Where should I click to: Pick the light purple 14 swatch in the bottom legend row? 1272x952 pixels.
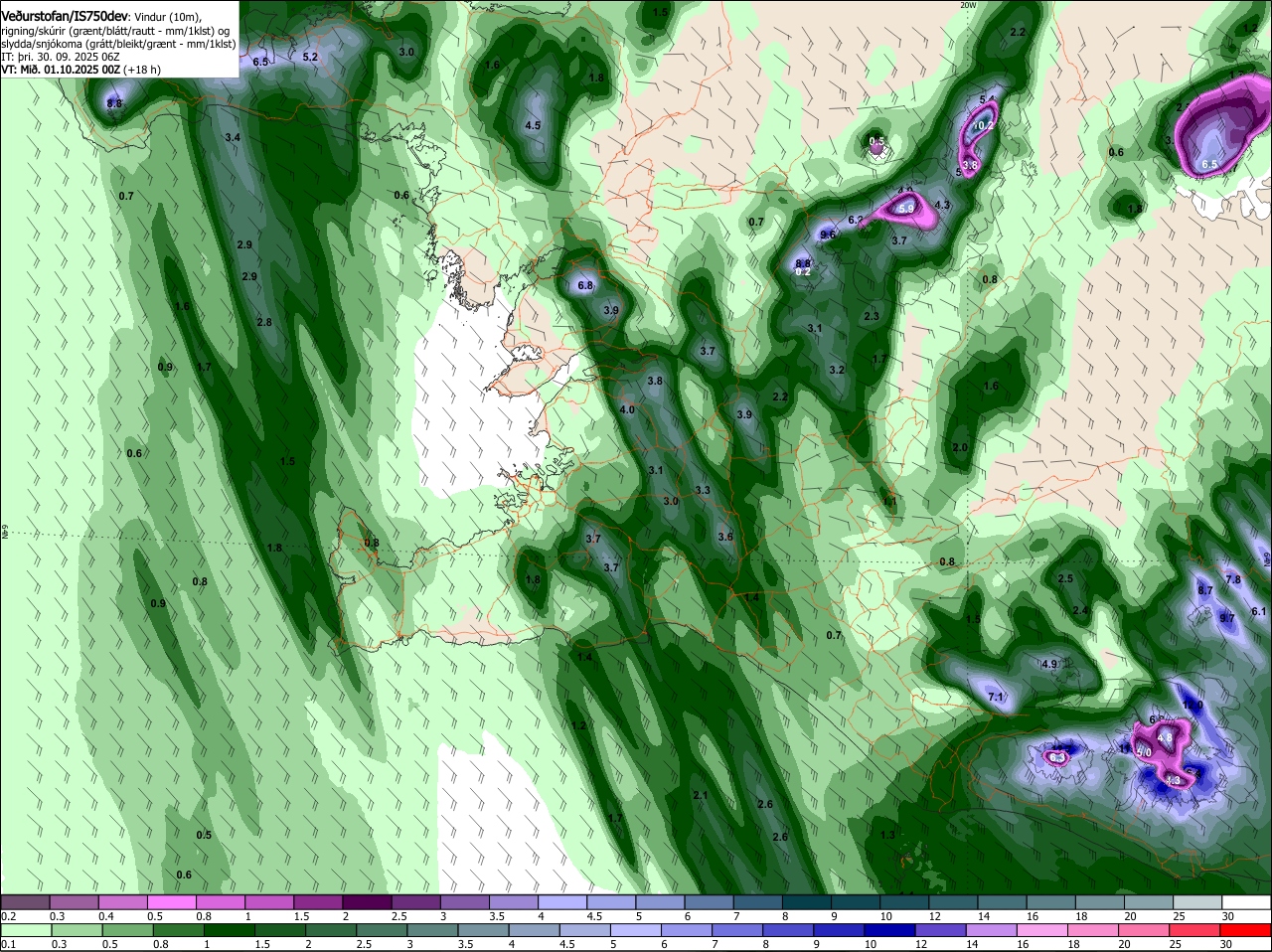click(x=992, y=930)
